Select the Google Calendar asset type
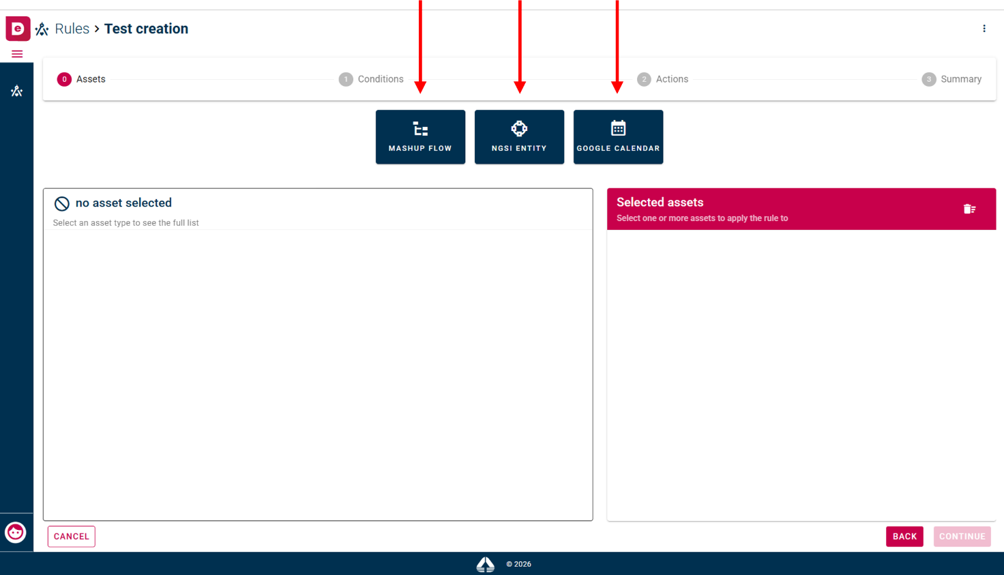The height and width of the screenshot is (575, 1004). 618,137
